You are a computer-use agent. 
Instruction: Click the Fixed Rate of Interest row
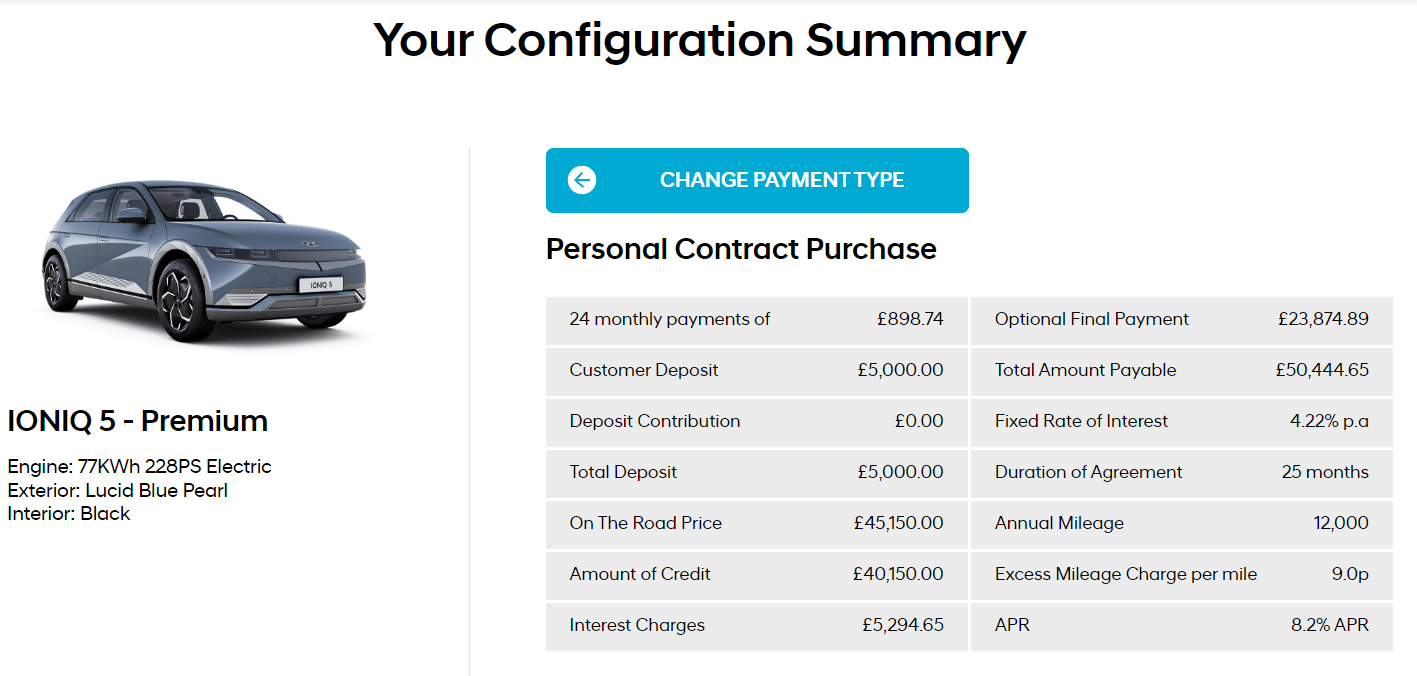click(1182, 422)
